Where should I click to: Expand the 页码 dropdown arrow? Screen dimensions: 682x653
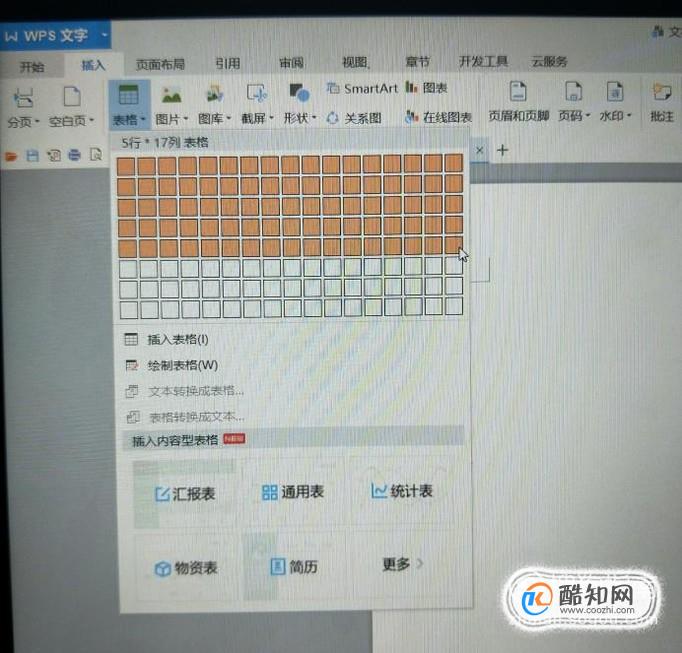(588, 116)
